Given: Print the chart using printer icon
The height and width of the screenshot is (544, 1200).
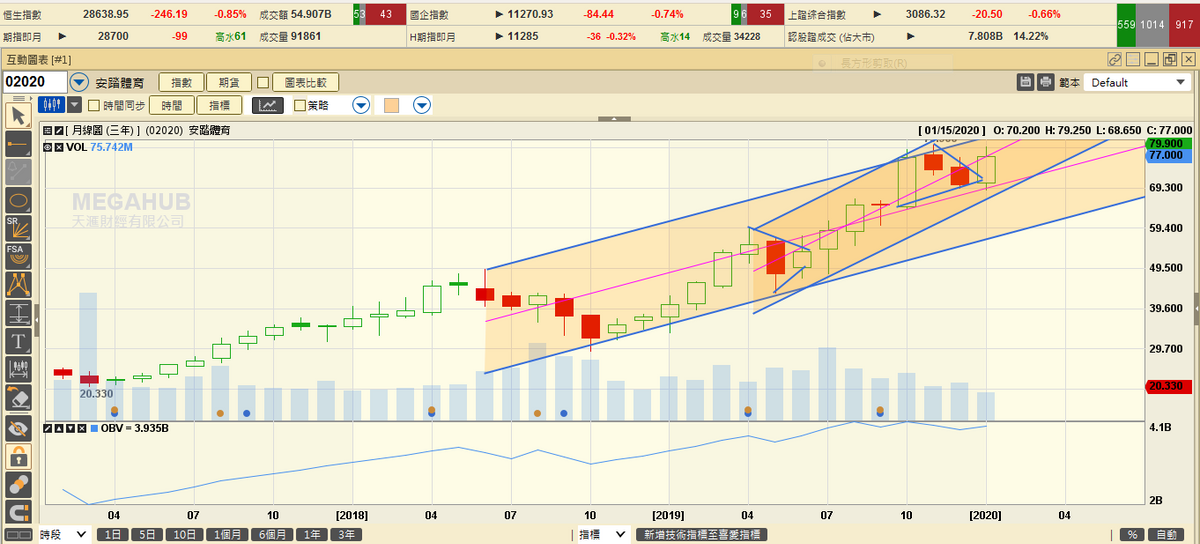Looking at the screenshot, I should pos(1045,82).
